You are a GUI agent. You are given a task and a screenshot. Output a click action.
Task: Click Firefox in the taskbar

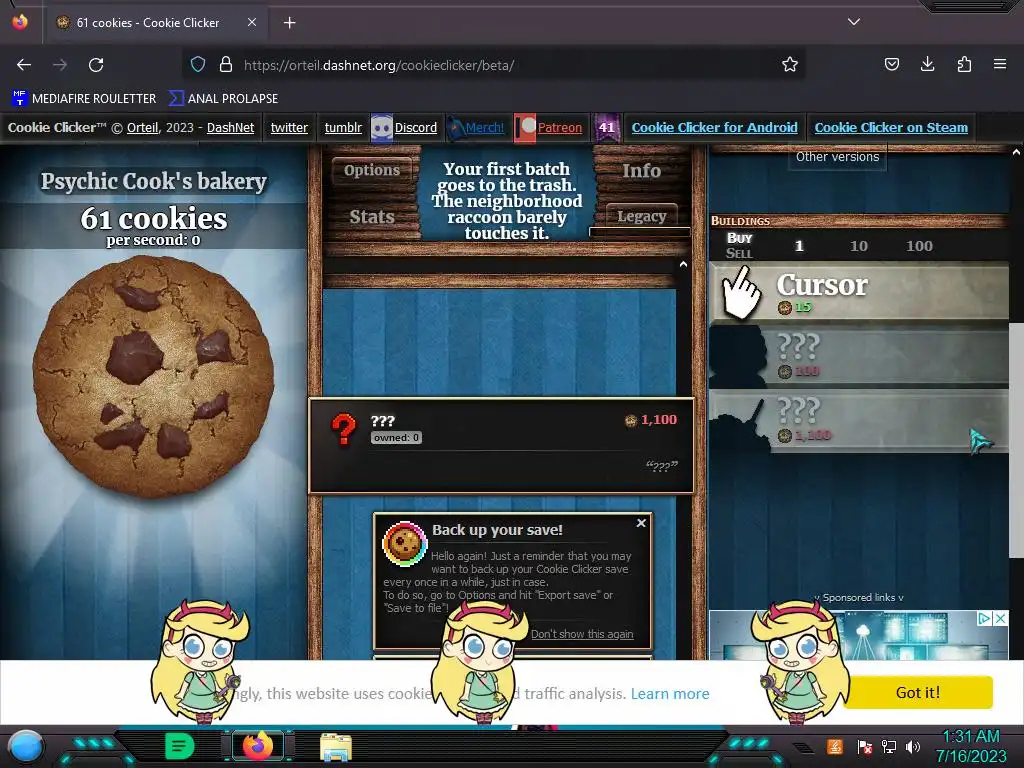(257, 746)
